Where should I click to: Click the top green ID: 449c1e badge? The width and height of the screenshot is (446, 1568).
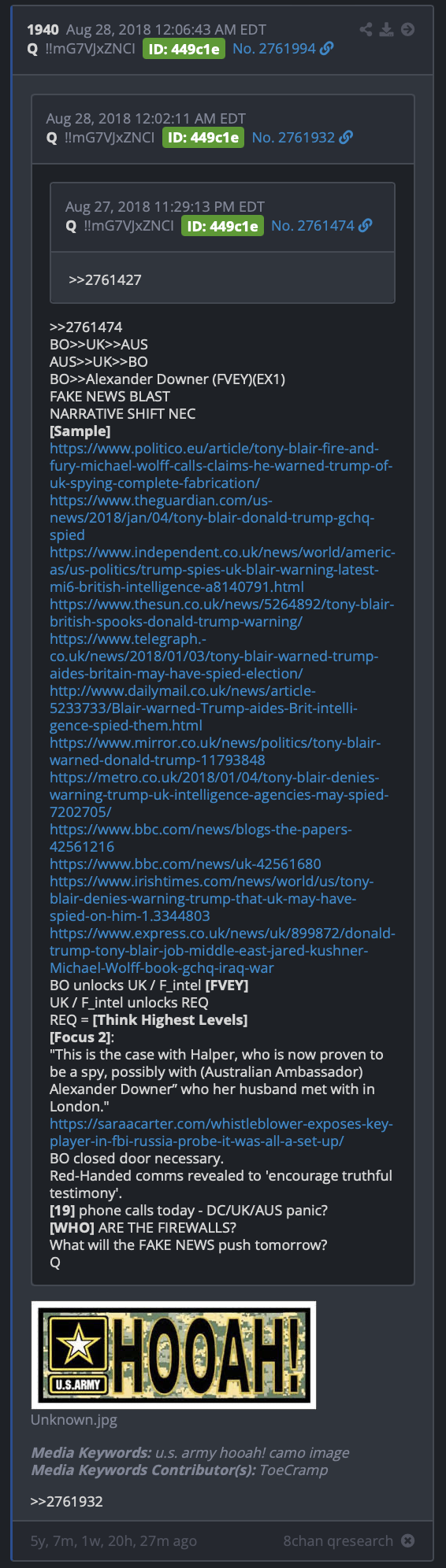tap(184, 49)
